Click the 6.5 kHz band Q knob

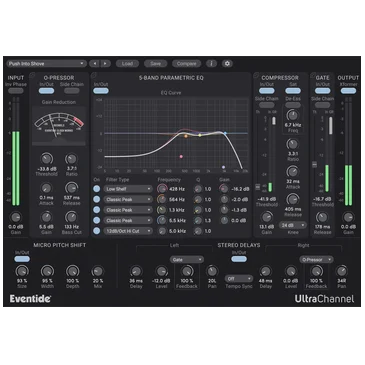click(x=198, y=220)
